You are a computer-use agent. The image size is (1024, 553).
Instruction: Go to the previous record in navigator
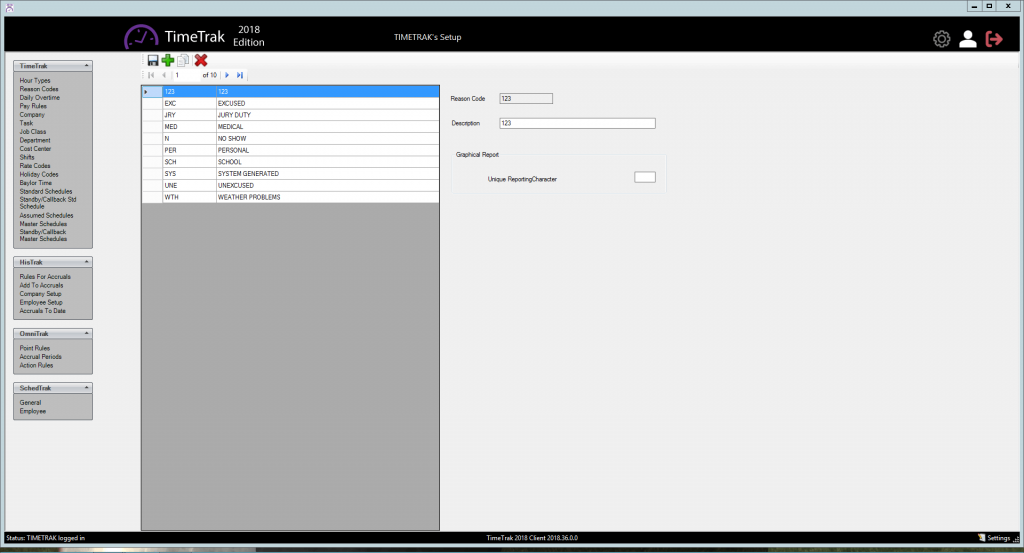click(x=164, y=75)
